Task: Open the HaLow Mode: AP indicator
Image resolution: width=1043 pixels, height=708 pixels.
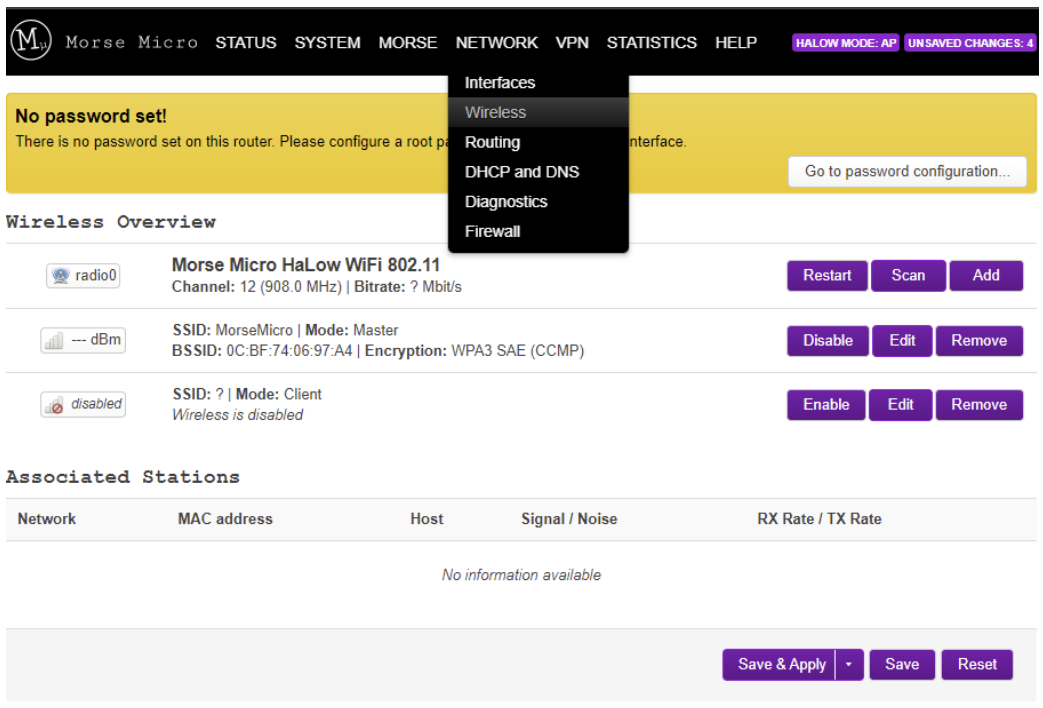Action: point(846,43)
